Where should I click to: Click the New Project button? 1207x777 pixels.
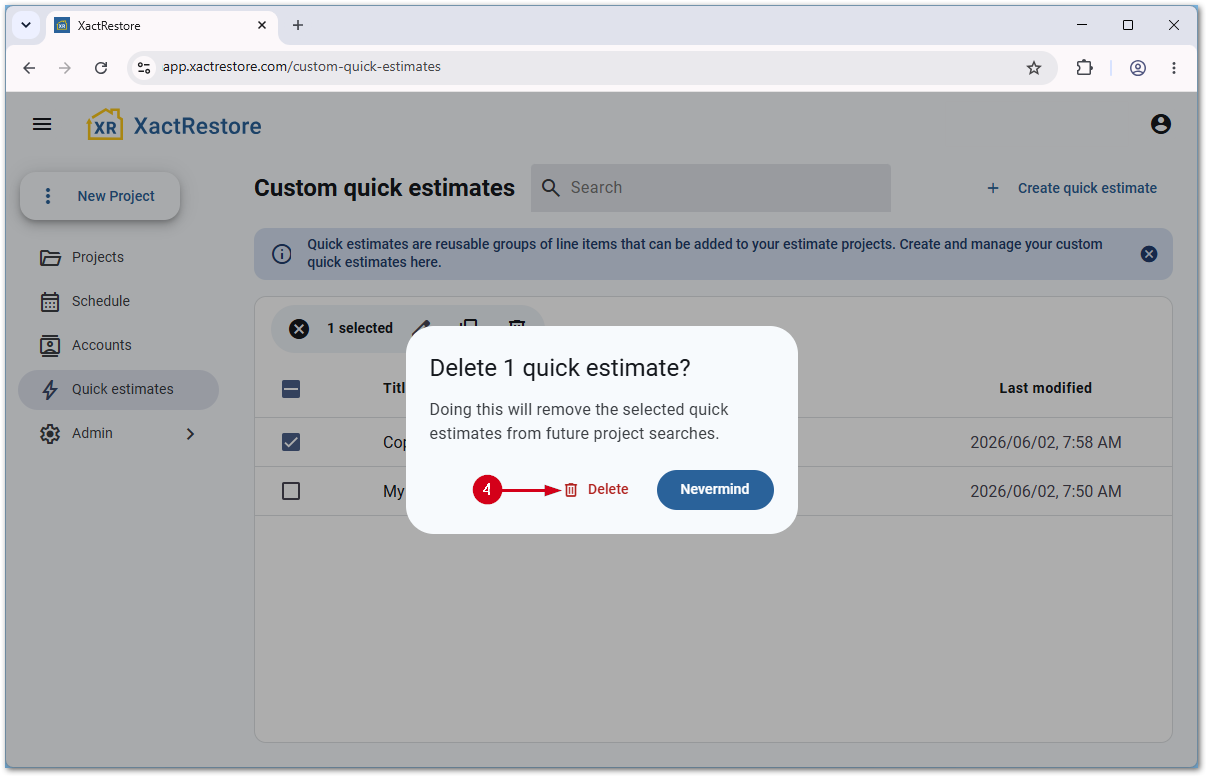(x=100, y=196)
